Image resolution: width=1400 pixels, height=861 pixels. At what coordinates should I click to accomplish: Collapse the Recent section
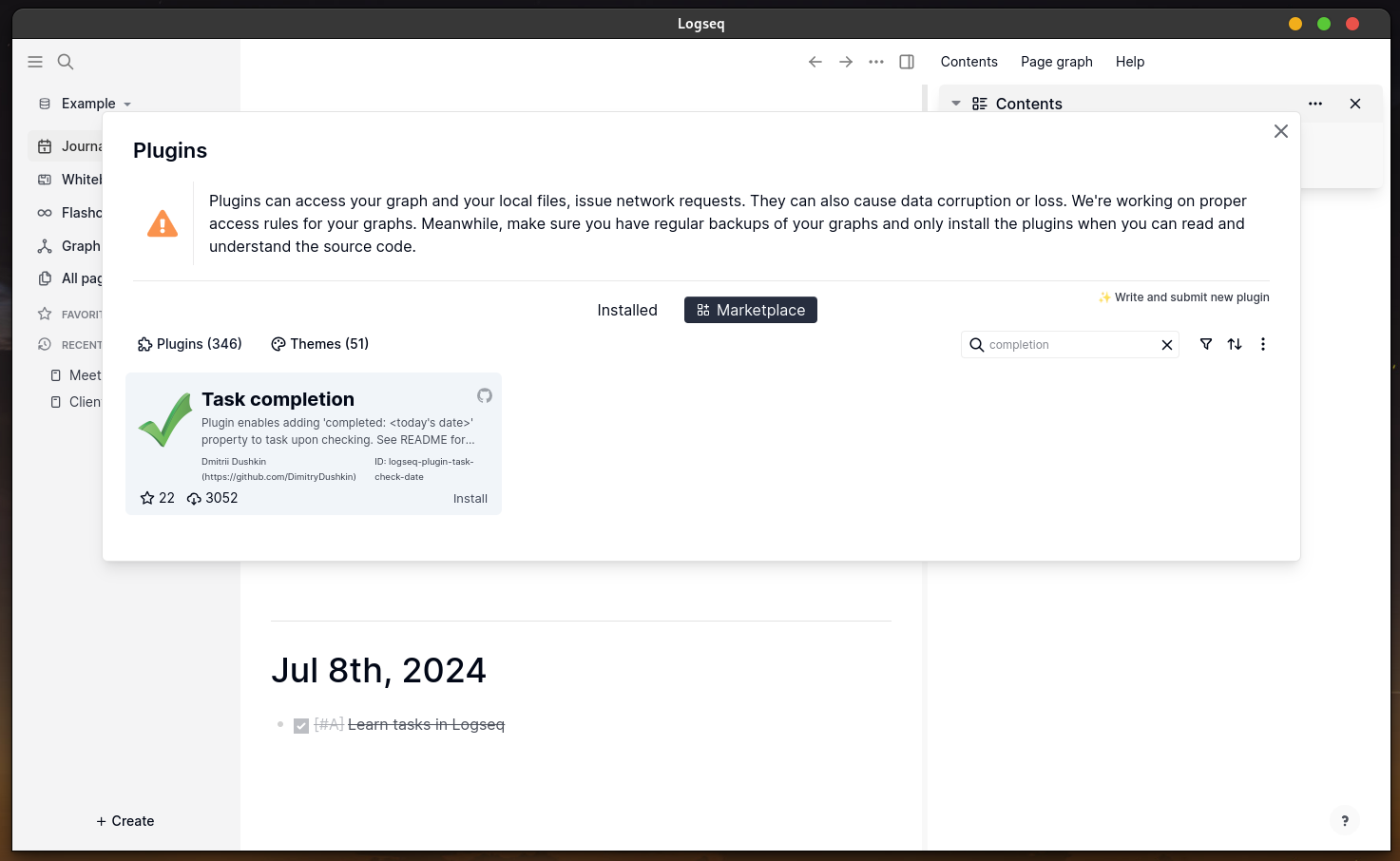pyautogui.click(x=68, y=345)
